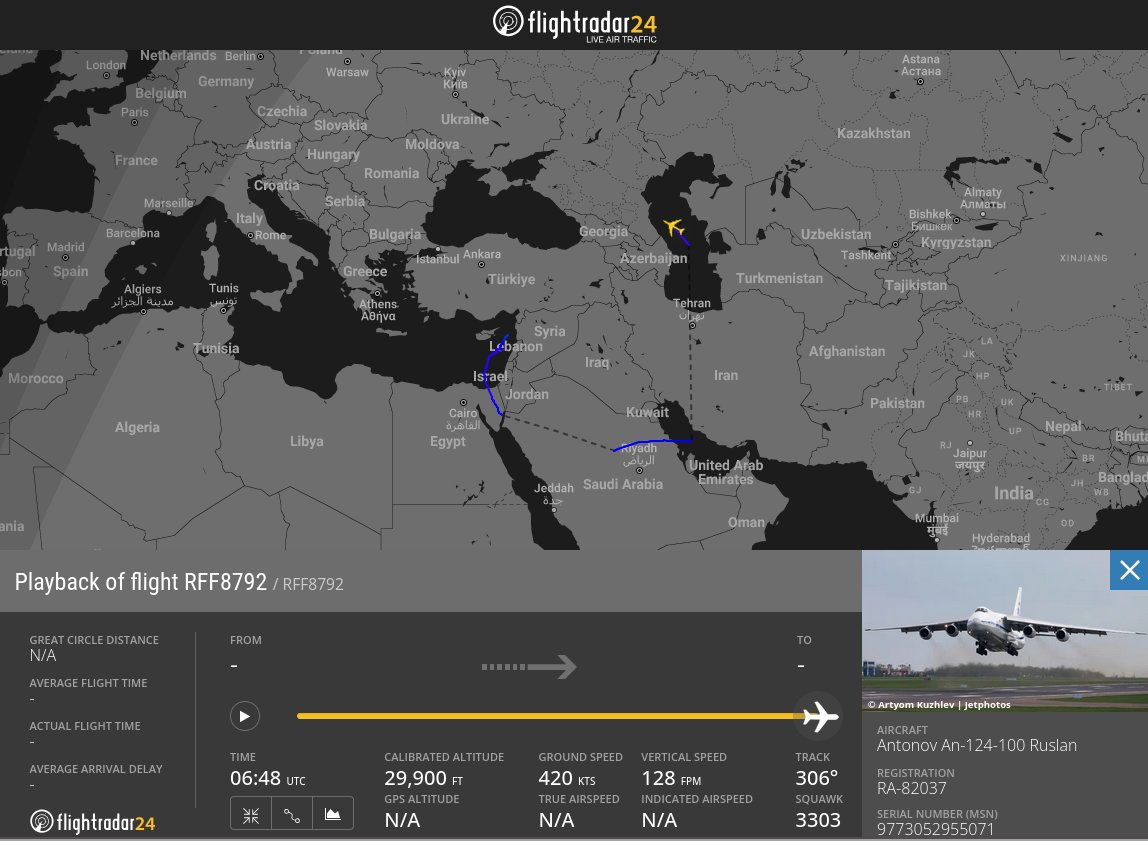Click the vertical speed 128 FPM value
Screen dimensions: 1148x841
pyautogui.click(x=671, y=778)
